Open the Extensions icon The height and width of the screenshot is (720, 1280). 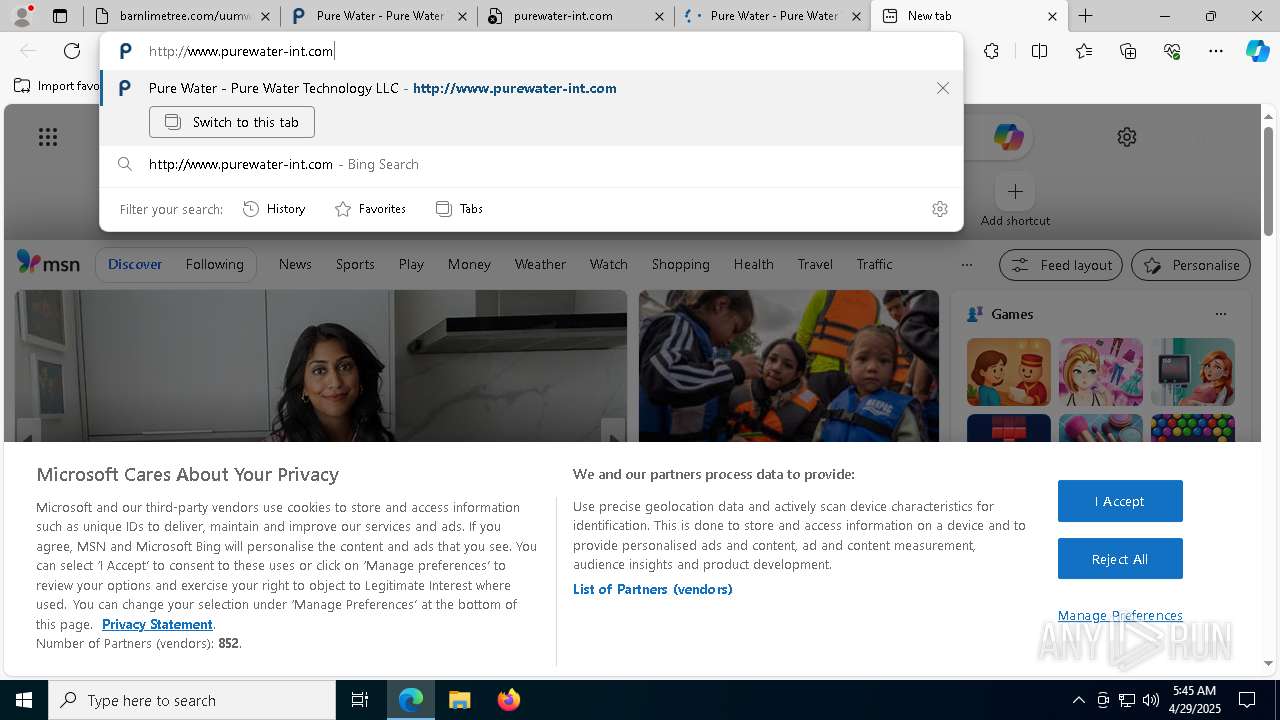[991, 51]
